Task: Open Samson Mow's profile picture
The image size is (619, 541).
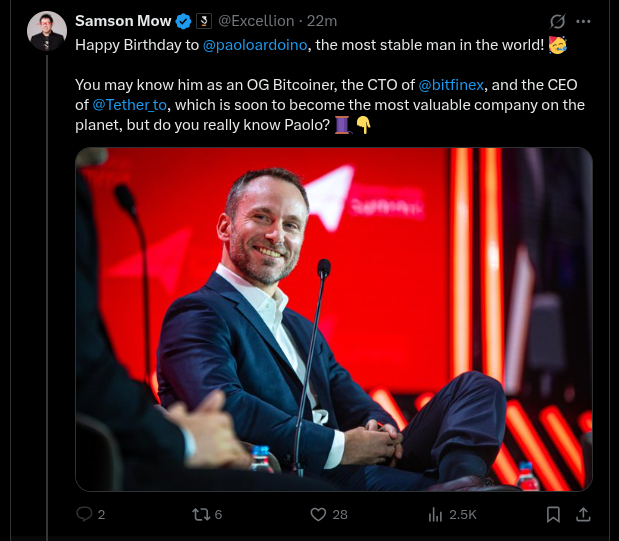Action: (x=47, y=31)
